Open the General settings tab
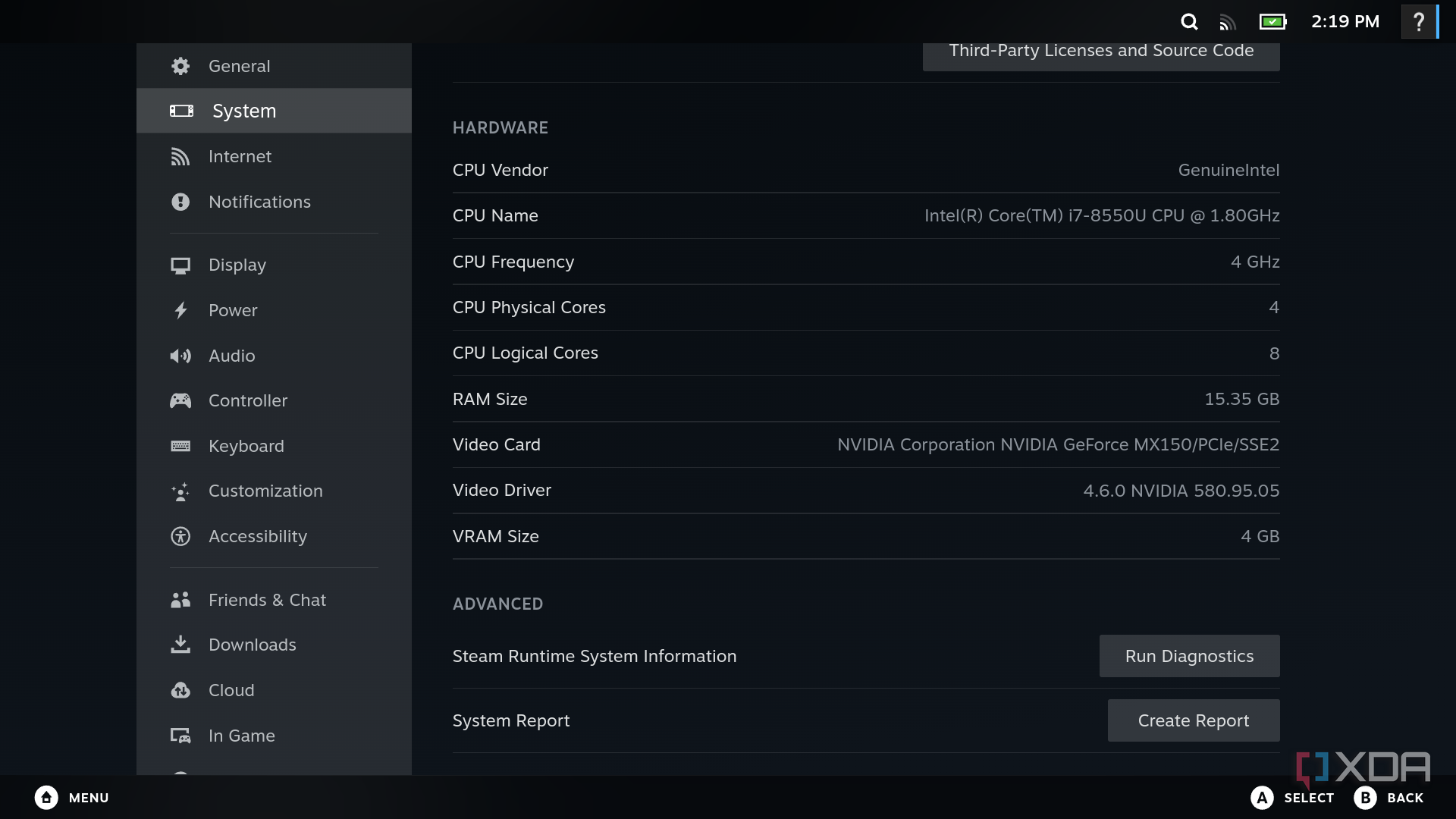1456x819 pixels. [274, 66]
